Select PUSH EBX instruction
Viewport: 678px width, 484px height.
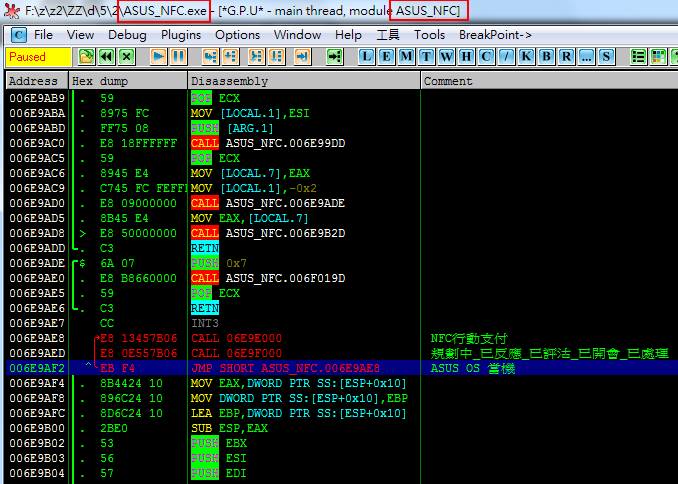[x=219, y=443]
